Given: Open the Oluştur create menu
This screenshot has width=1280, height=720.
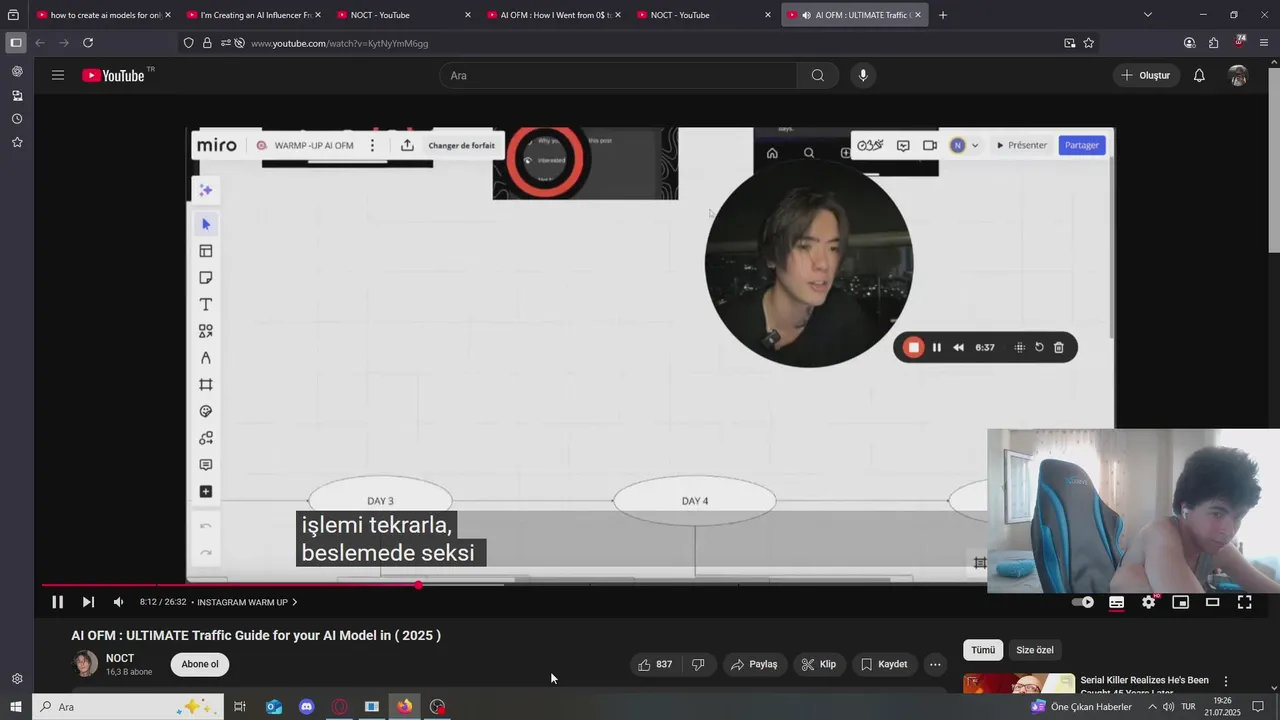Looking at the screenshot, I should pos(1146,75).
